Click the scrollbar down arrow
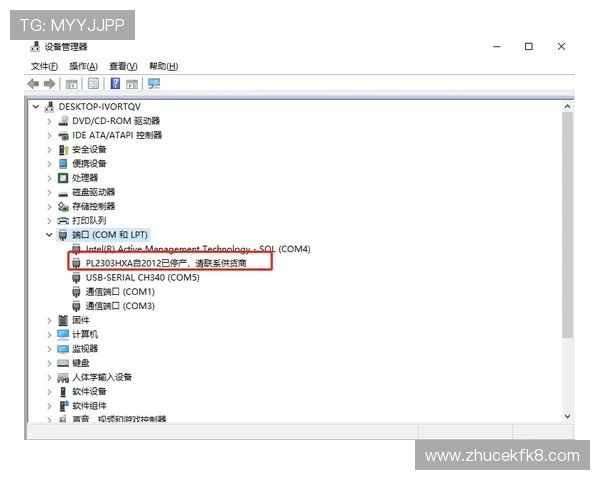 pos(567,416)
